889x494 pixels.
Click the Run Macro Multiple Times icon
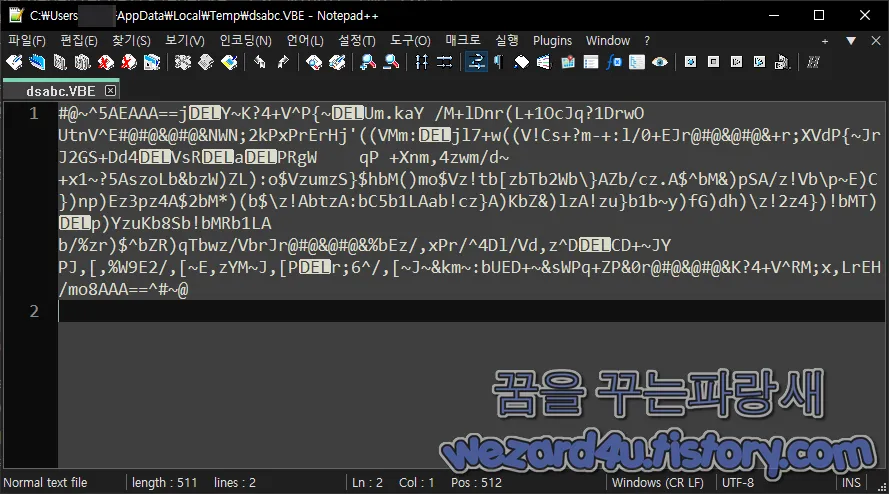759,62
